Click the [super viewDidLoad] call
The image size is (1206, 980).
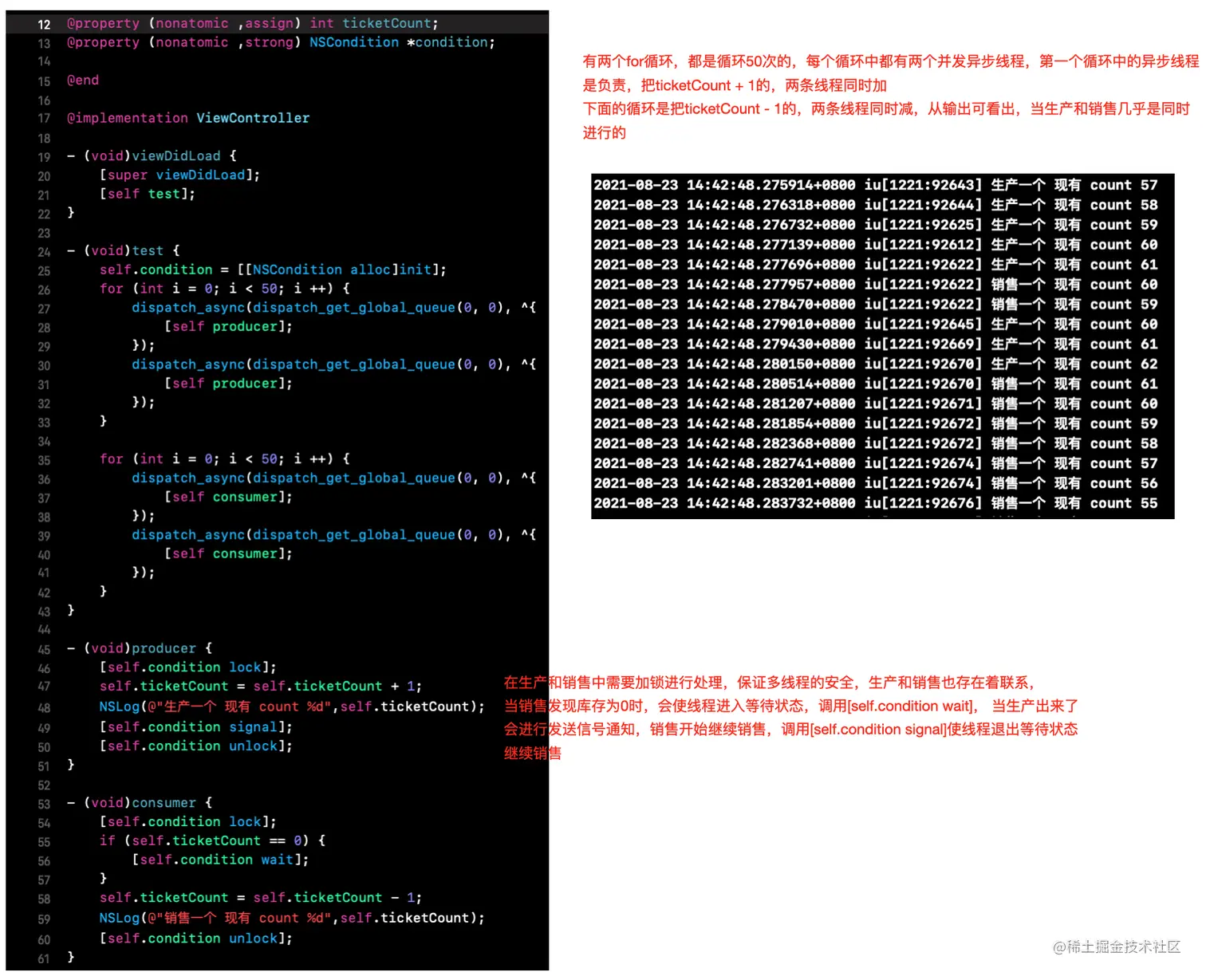pyautogui.click(x=179, y=175)
